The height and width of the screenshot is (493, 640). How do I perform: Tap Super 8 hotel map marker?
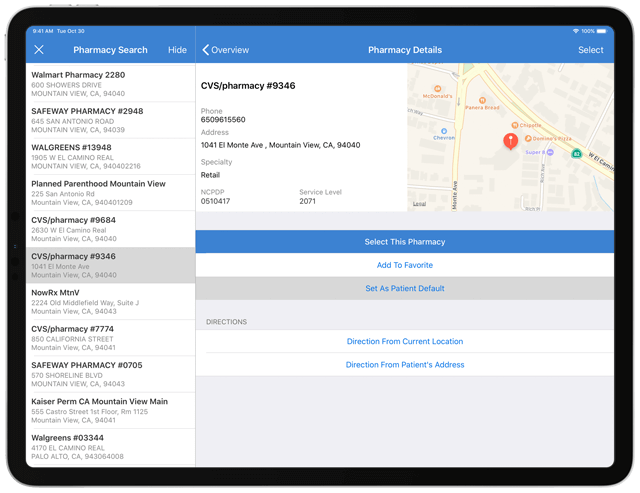(550, 152)
